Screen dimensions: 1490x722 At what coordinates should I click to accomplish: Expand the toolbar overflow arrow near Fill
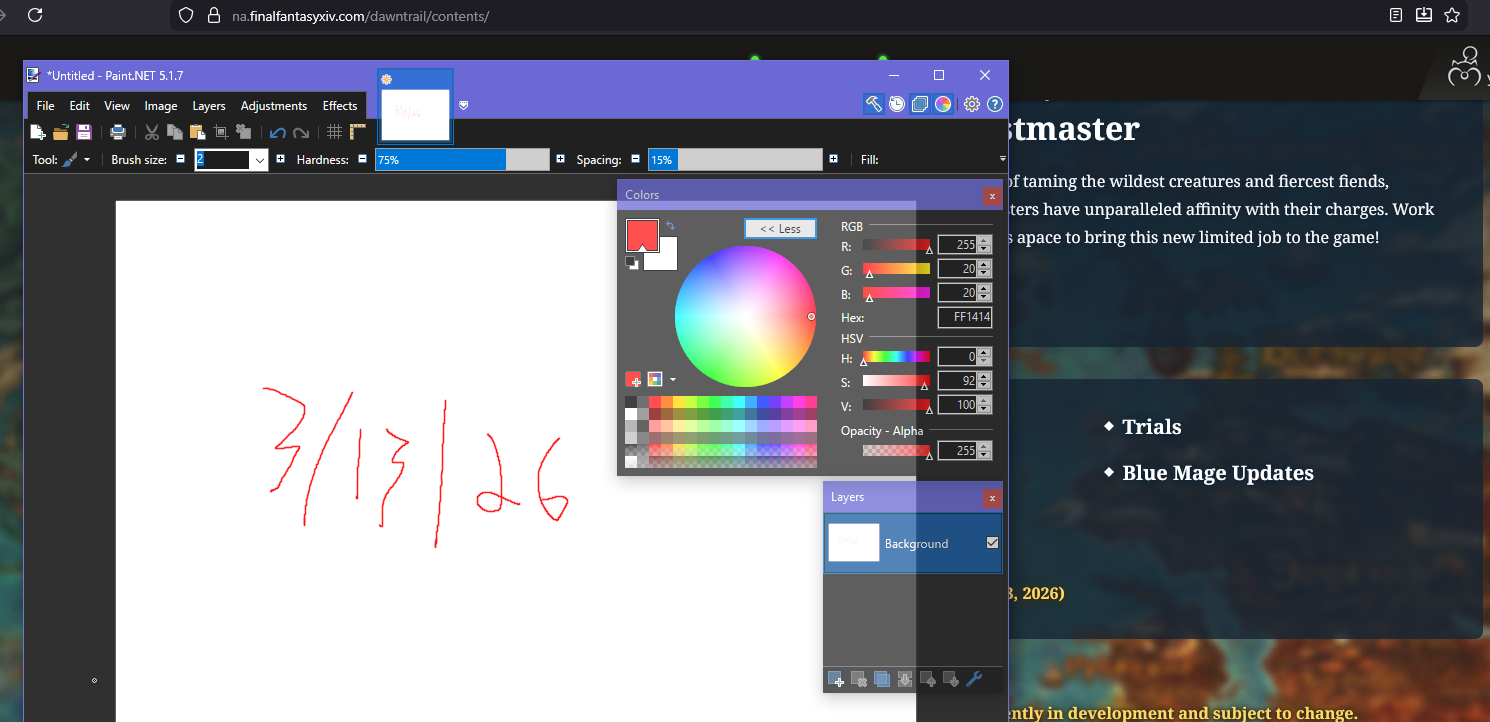click(x=1002, y=159)
